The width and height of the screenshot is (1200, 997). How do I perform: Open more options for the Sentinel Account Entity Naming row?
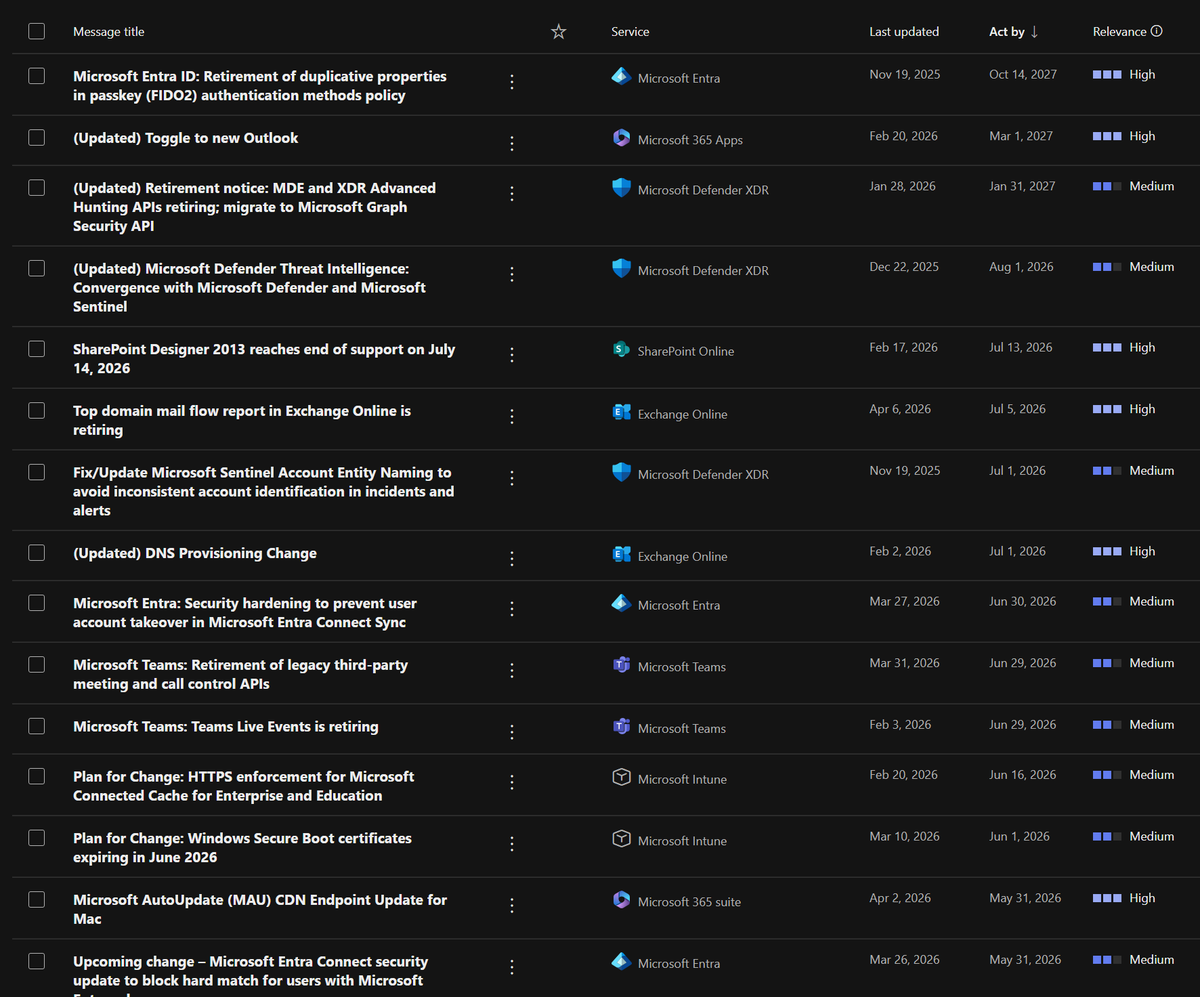[x=512, y=478]
